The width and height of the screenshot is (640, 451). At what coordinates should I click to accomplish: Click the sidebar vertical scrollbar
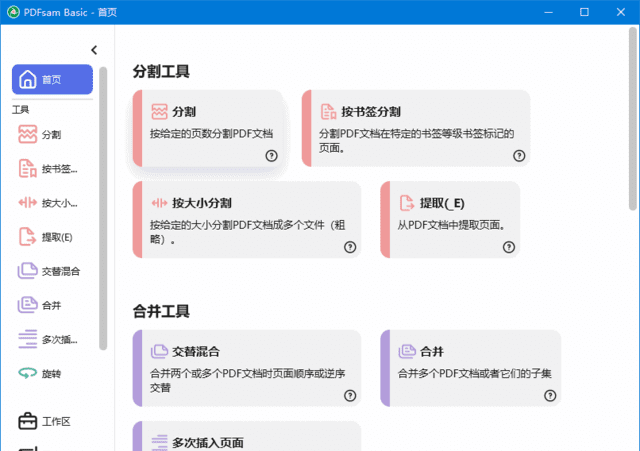tap(103, 208)
